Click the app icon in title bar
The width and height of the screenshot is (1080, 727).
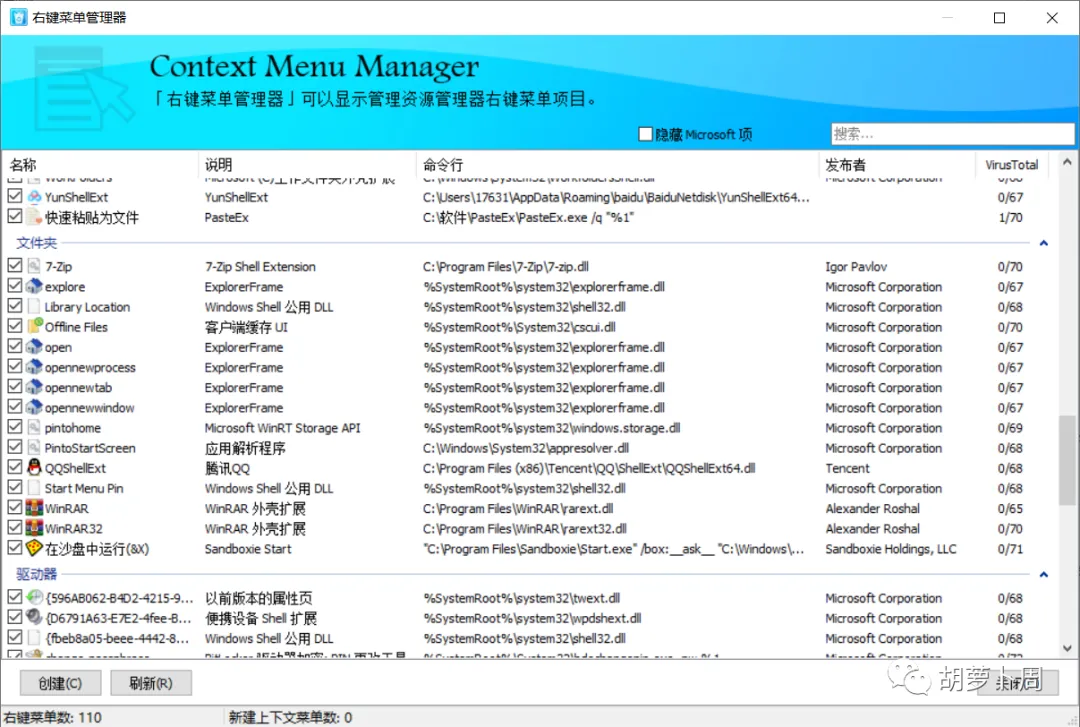19,17
